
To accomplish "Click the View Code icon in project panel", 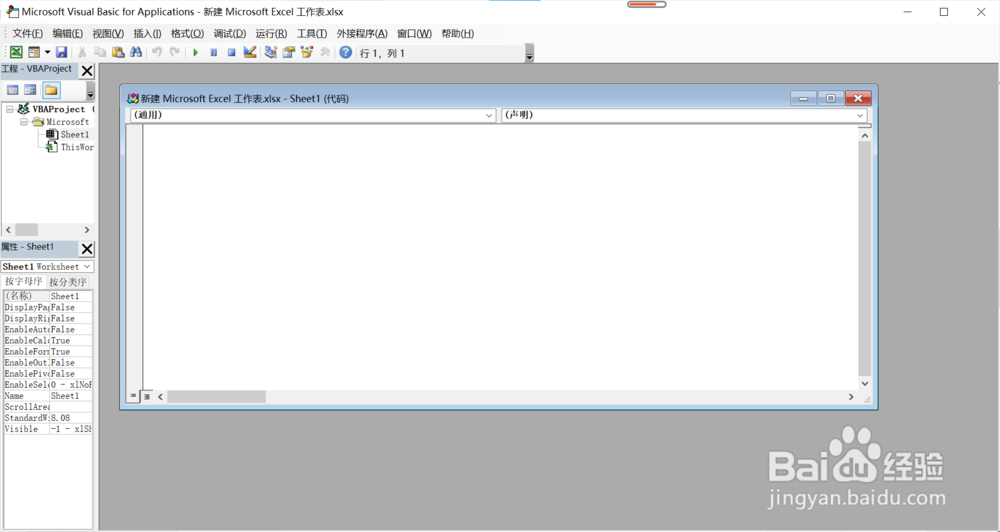I will 12,90.
